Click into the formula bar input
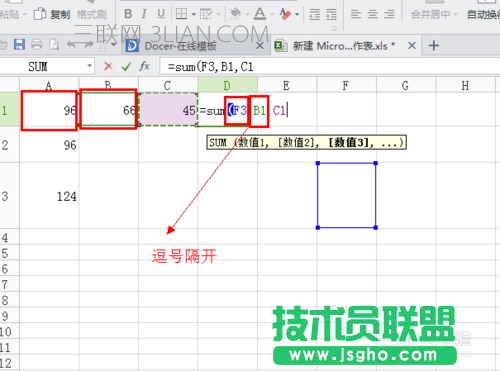The image size is (500, 371). tap(330, 67)
